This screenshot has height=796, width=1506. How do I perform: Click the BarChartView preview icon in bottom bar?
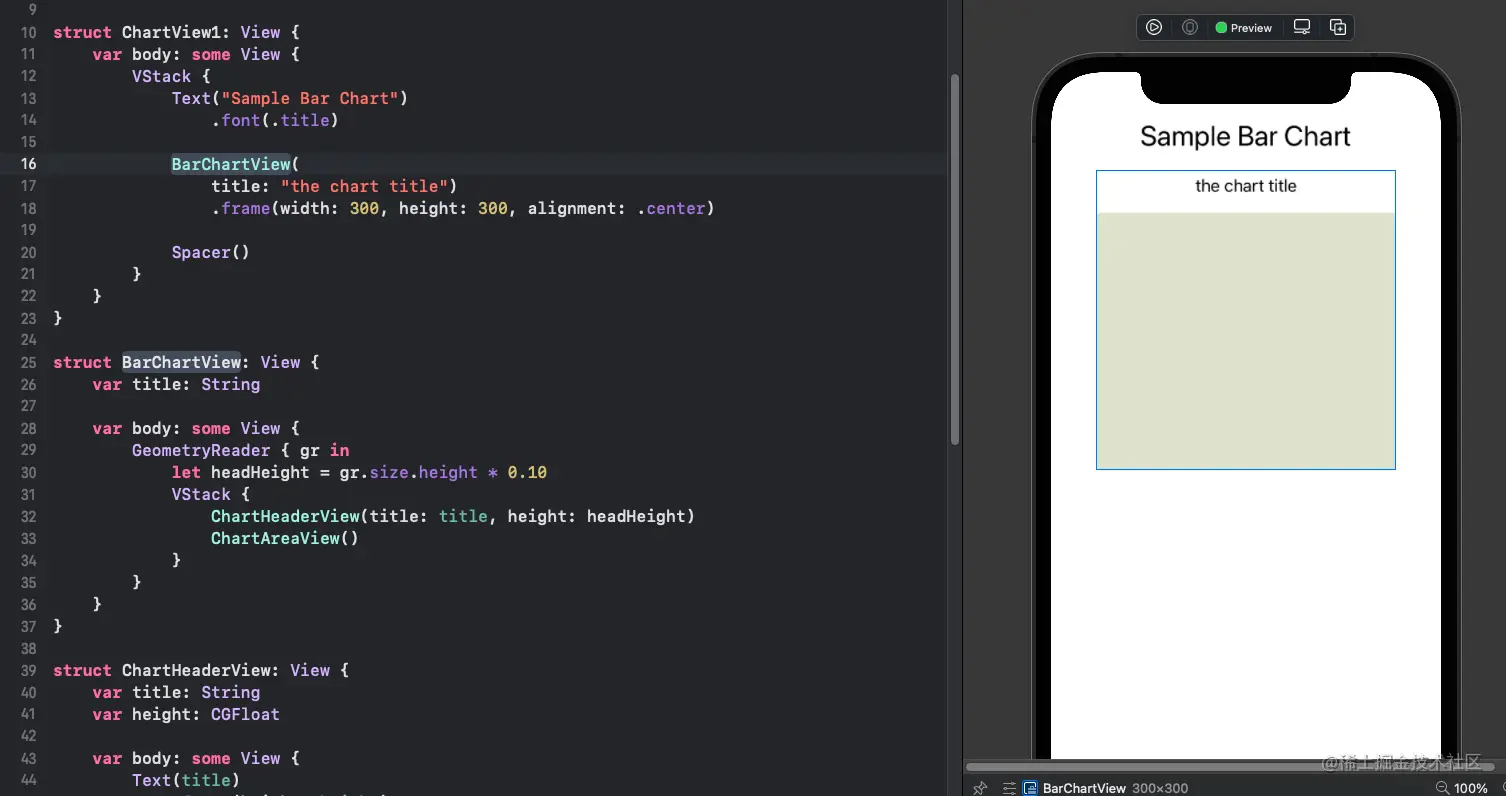point(1030,788)
